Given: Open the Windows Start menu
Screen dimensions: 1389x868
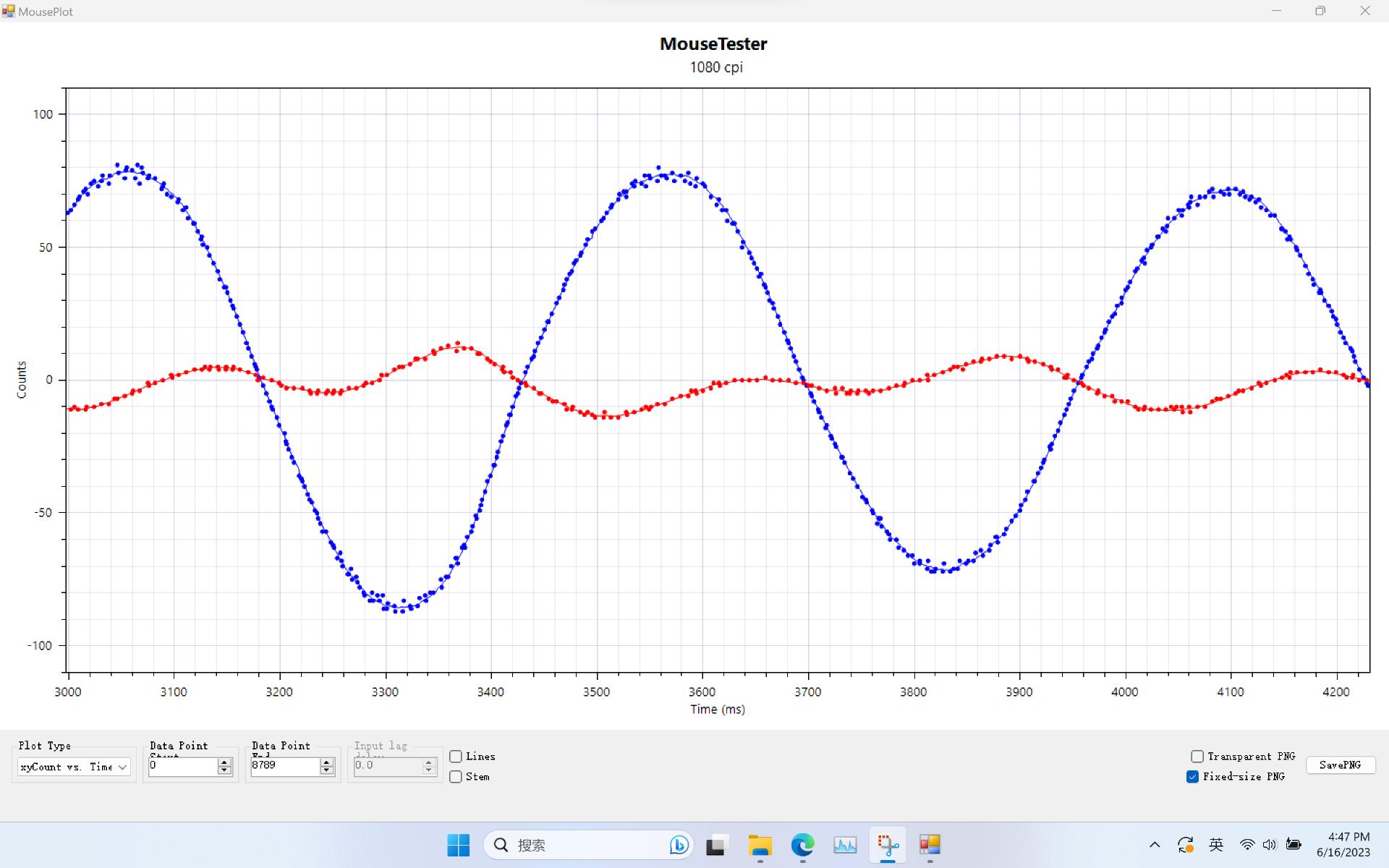Looking at the screenshot, I should pyautogui.click(x=458, y=845).
